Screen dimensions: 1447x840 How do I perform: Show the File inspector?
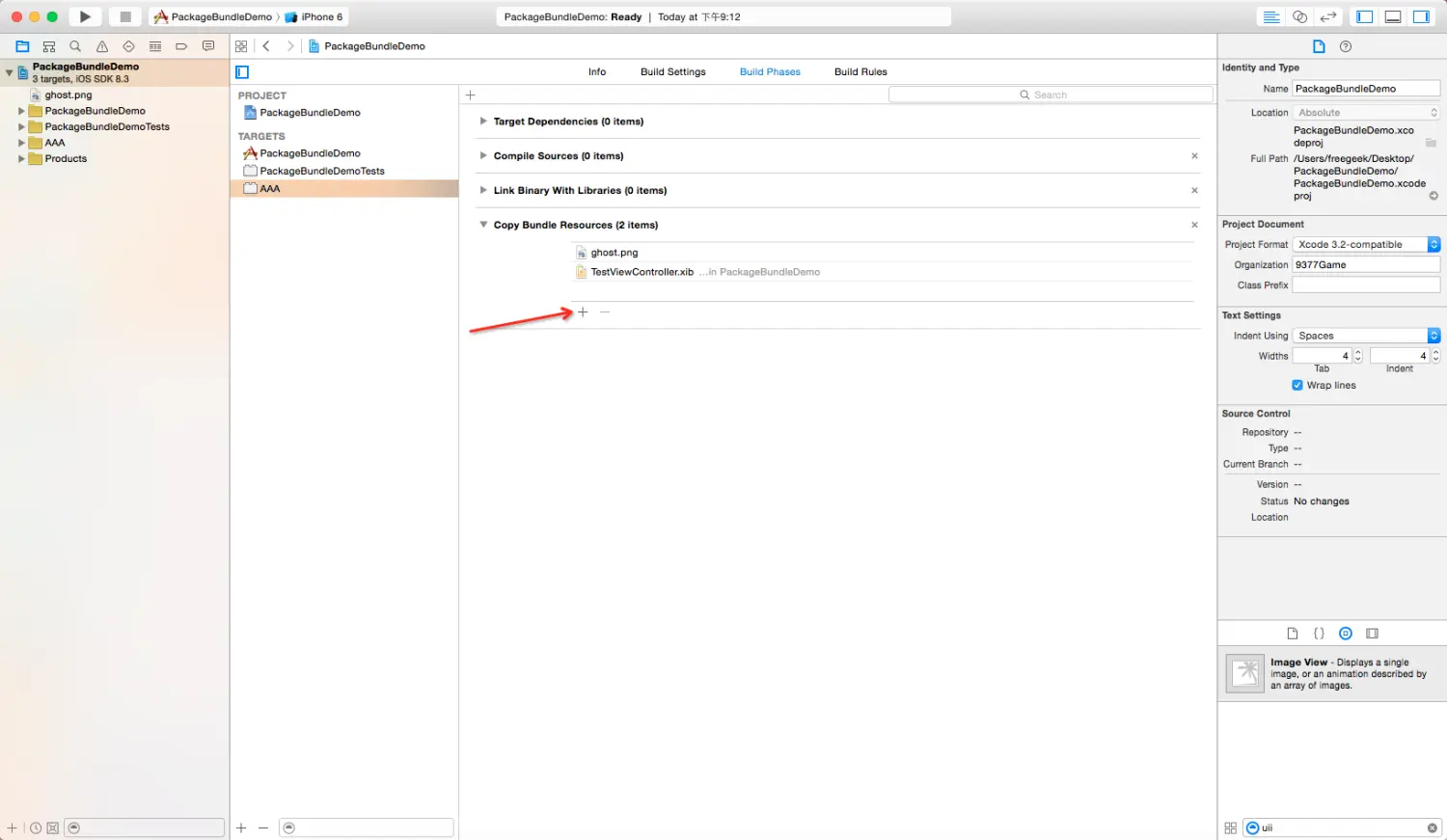(x=1319, y=46)
